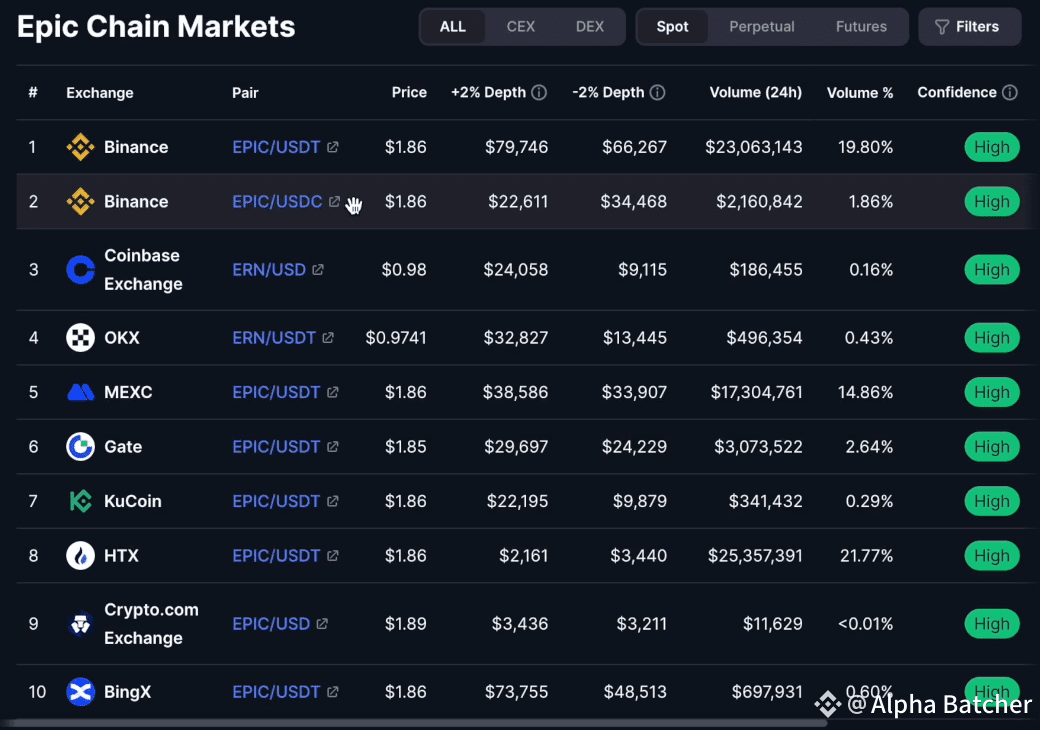Click the $25,357,391 volume value
1040x730 pixels.
pos(755,556)
